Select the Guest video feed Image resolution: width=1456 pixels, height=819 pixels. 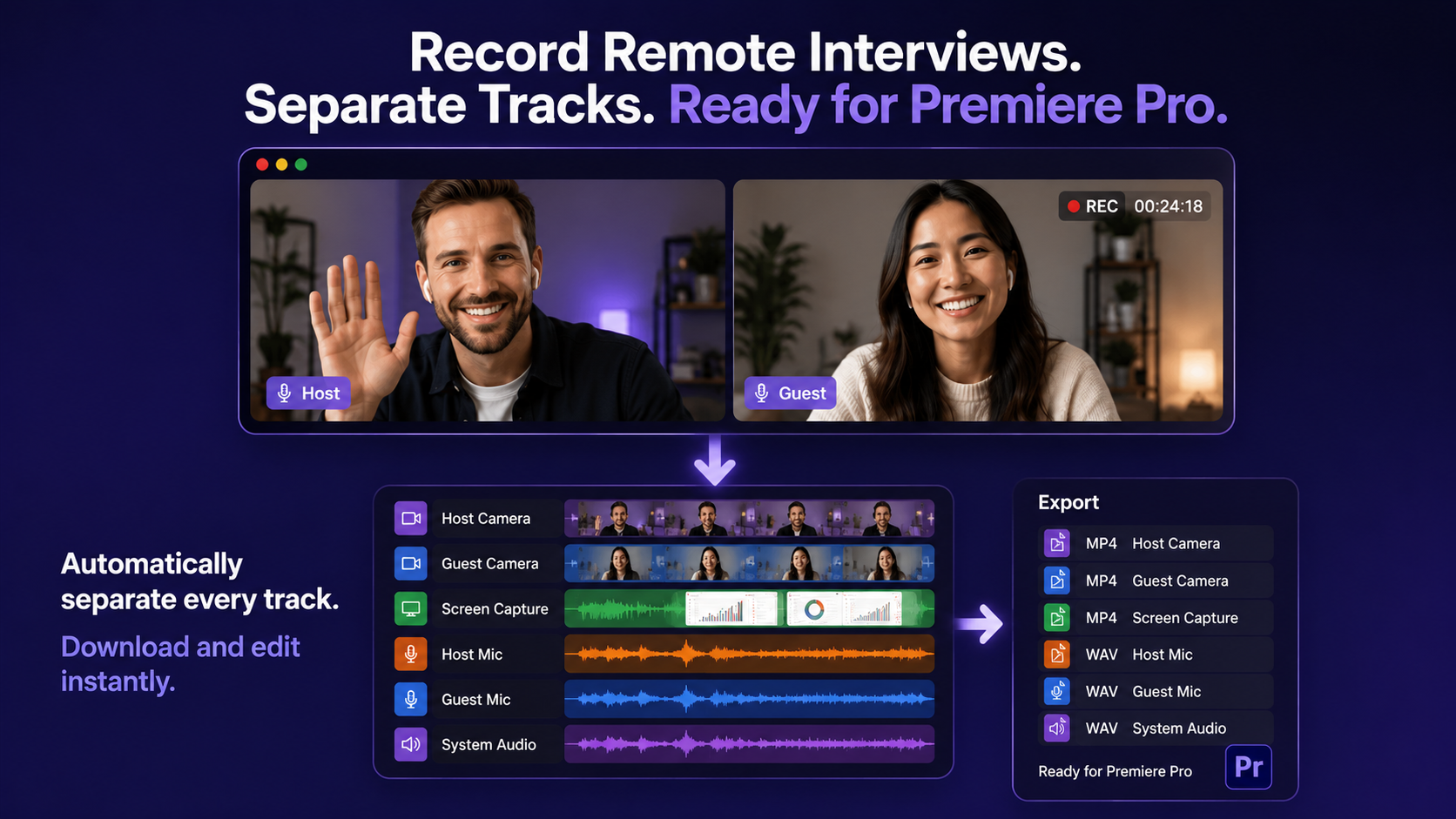[x=978, y=300]
